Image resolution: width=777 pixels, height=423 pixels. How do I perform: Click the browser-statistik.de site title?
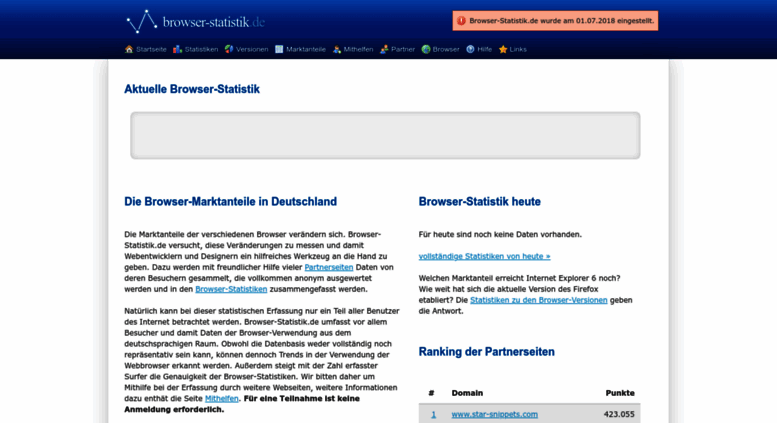(214, 22)
